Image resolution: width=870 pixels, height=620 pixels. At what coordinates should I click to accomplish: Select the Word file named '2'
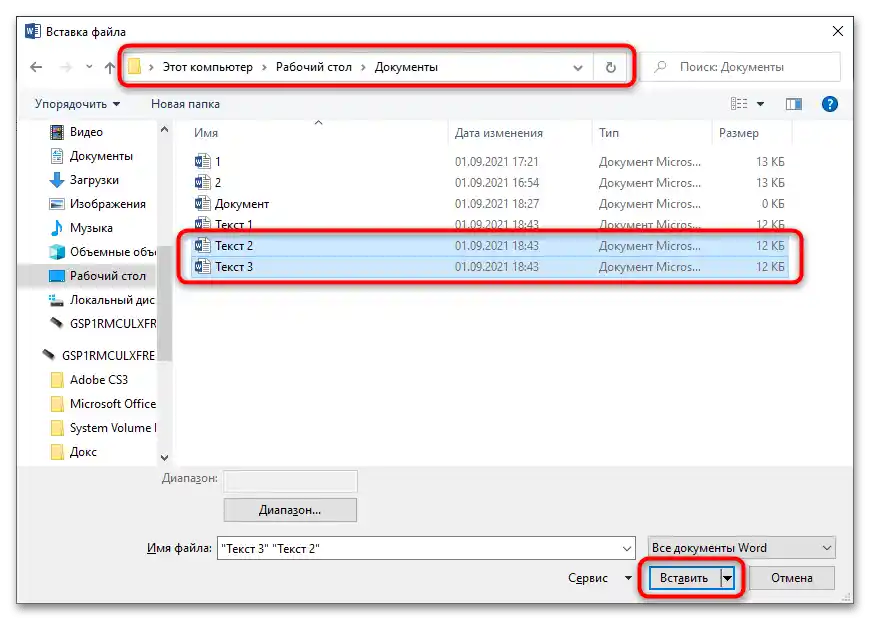[489, 183]
